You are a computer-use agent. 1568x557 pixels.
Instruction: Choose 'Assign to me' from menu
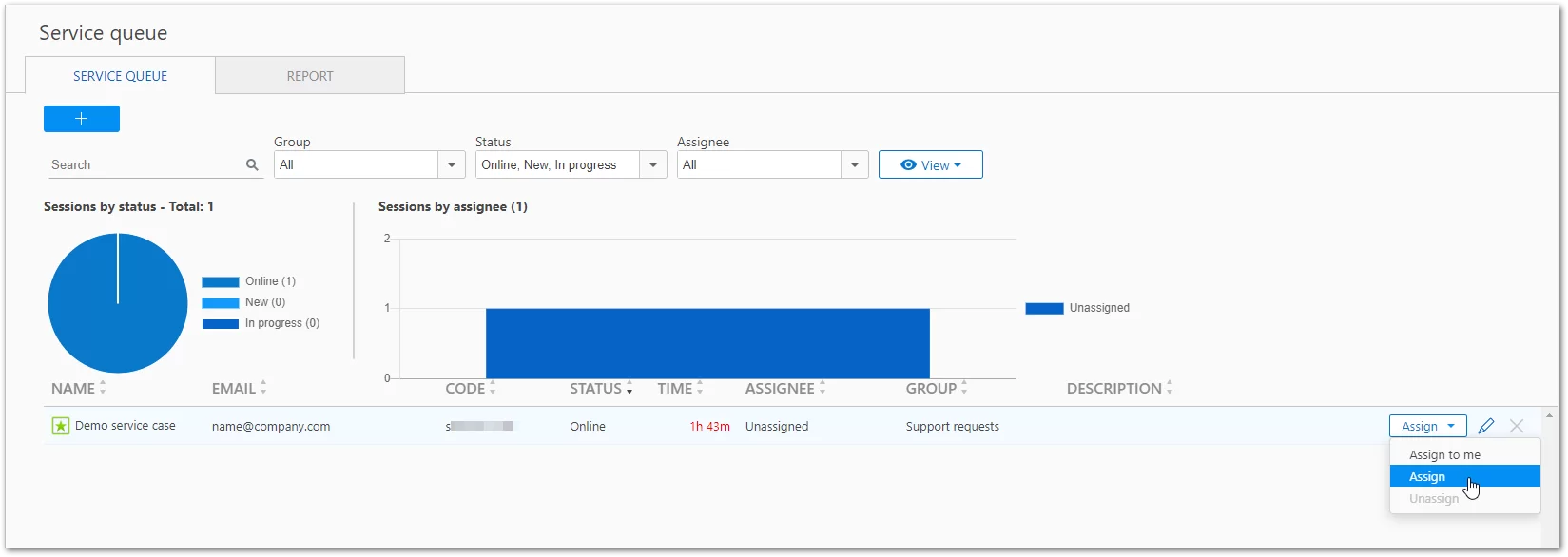[1444, 454]
